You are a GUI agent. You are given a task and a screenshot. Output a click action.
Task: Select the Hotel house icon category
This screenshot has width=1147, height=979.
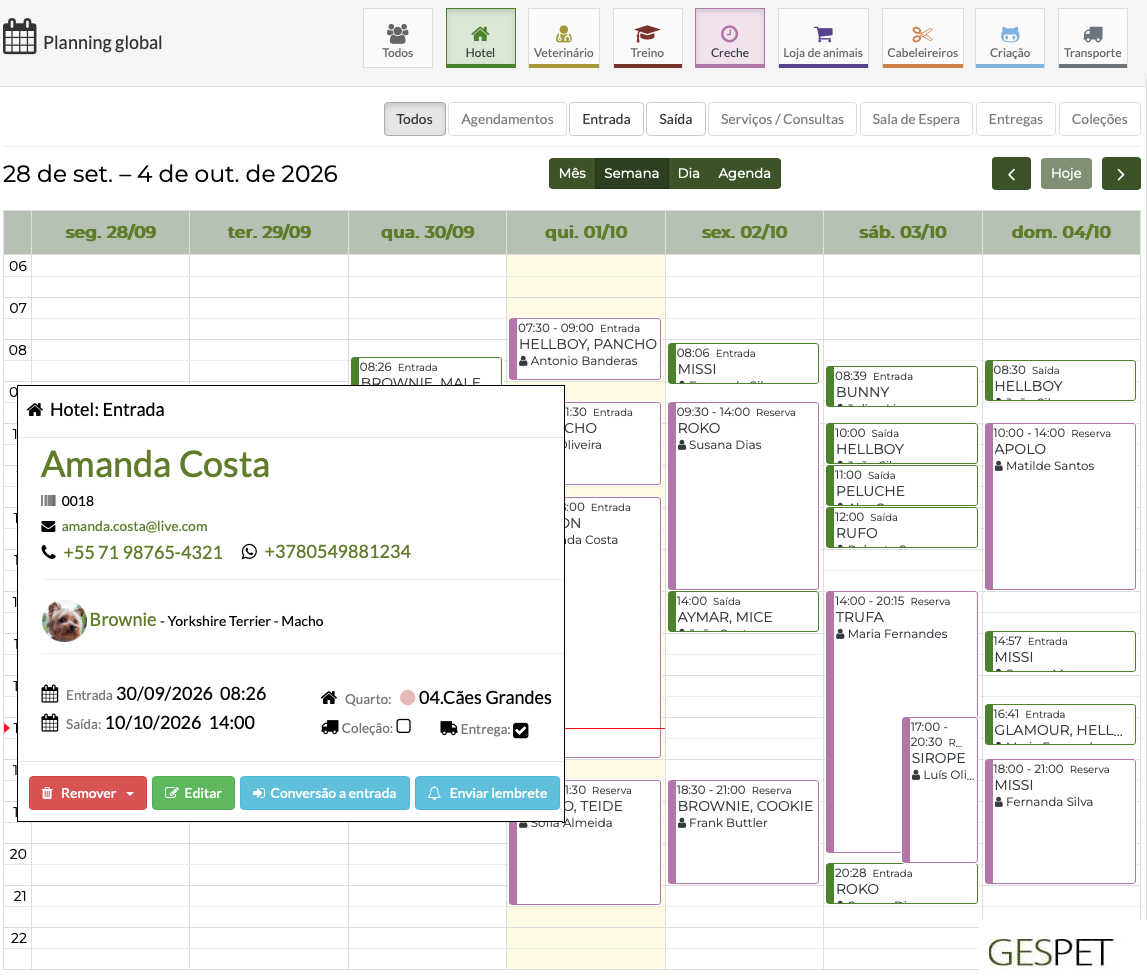tap(481, 38)
